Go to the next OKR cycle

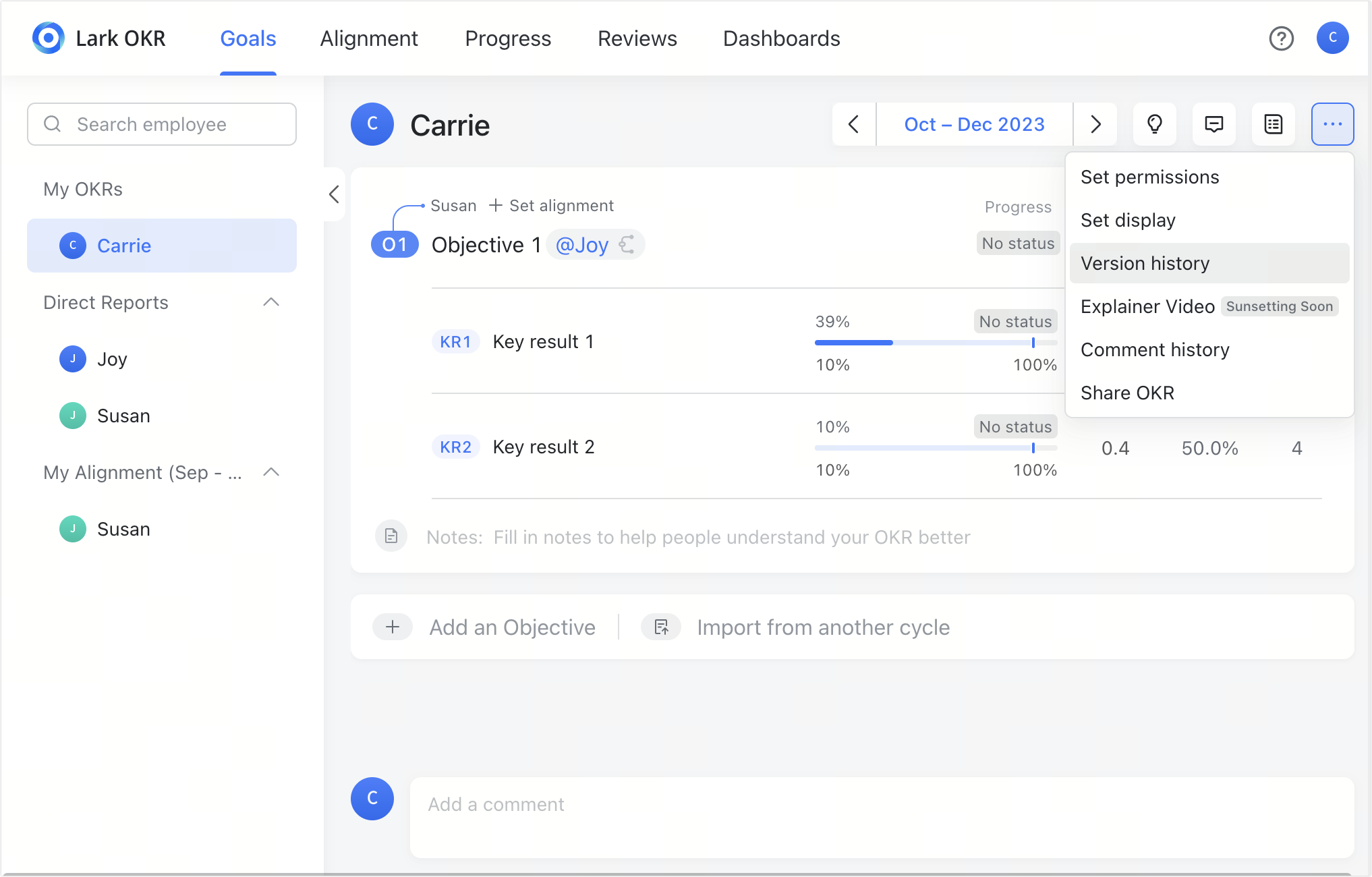1095,124
